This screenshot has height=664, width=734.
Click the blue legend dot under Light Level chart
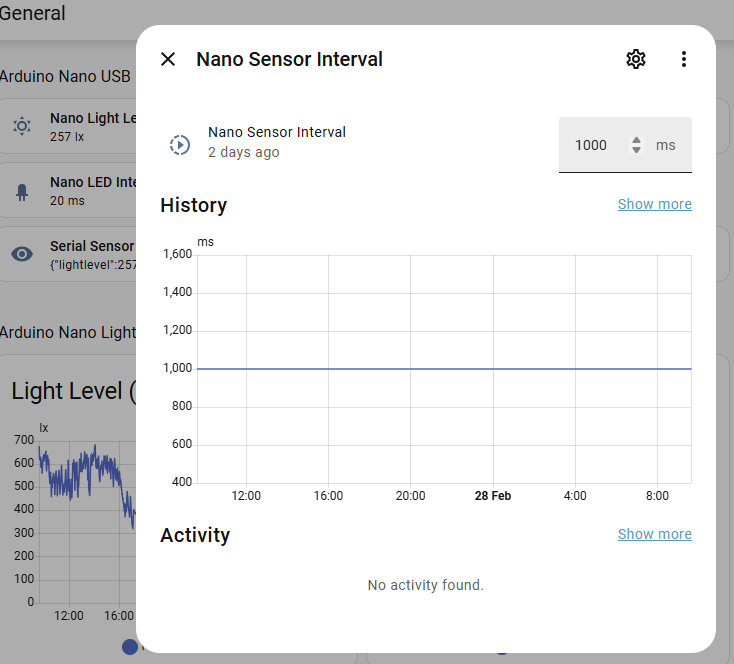coord(130,647)
